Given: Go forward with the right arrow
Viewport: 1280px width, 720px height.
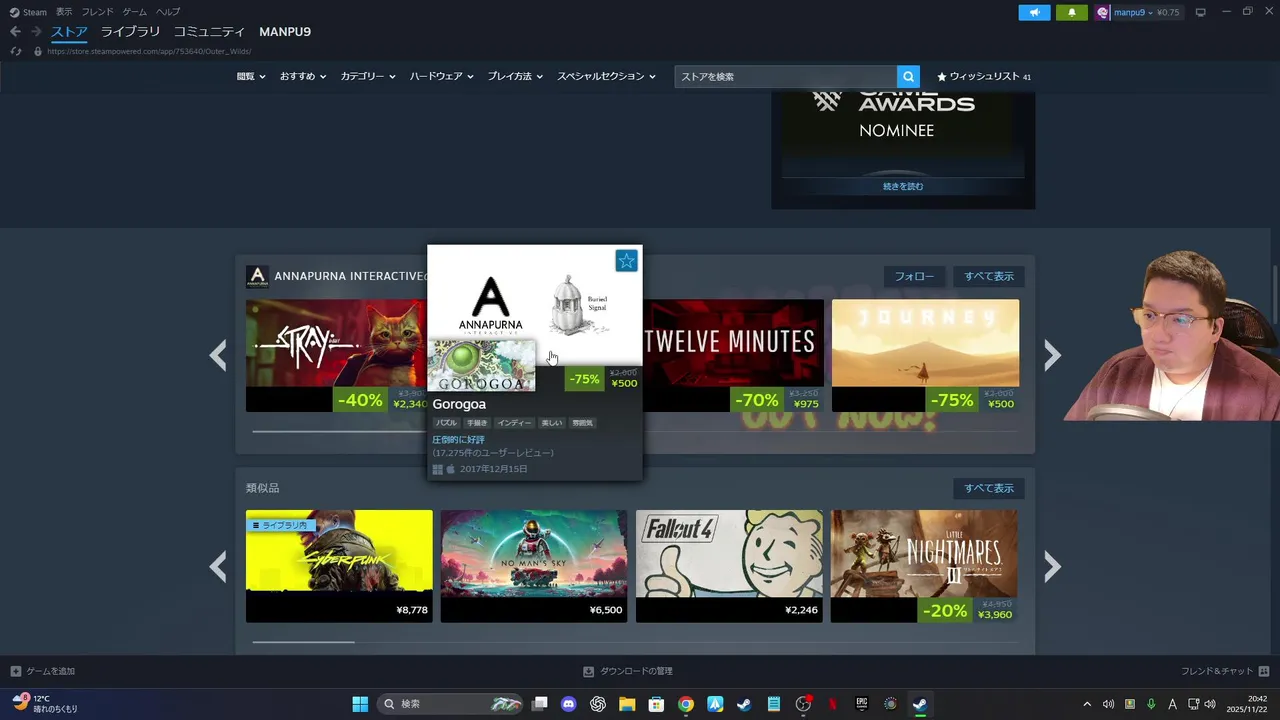Looking at the screenshot, I should [x=36, y=32].
